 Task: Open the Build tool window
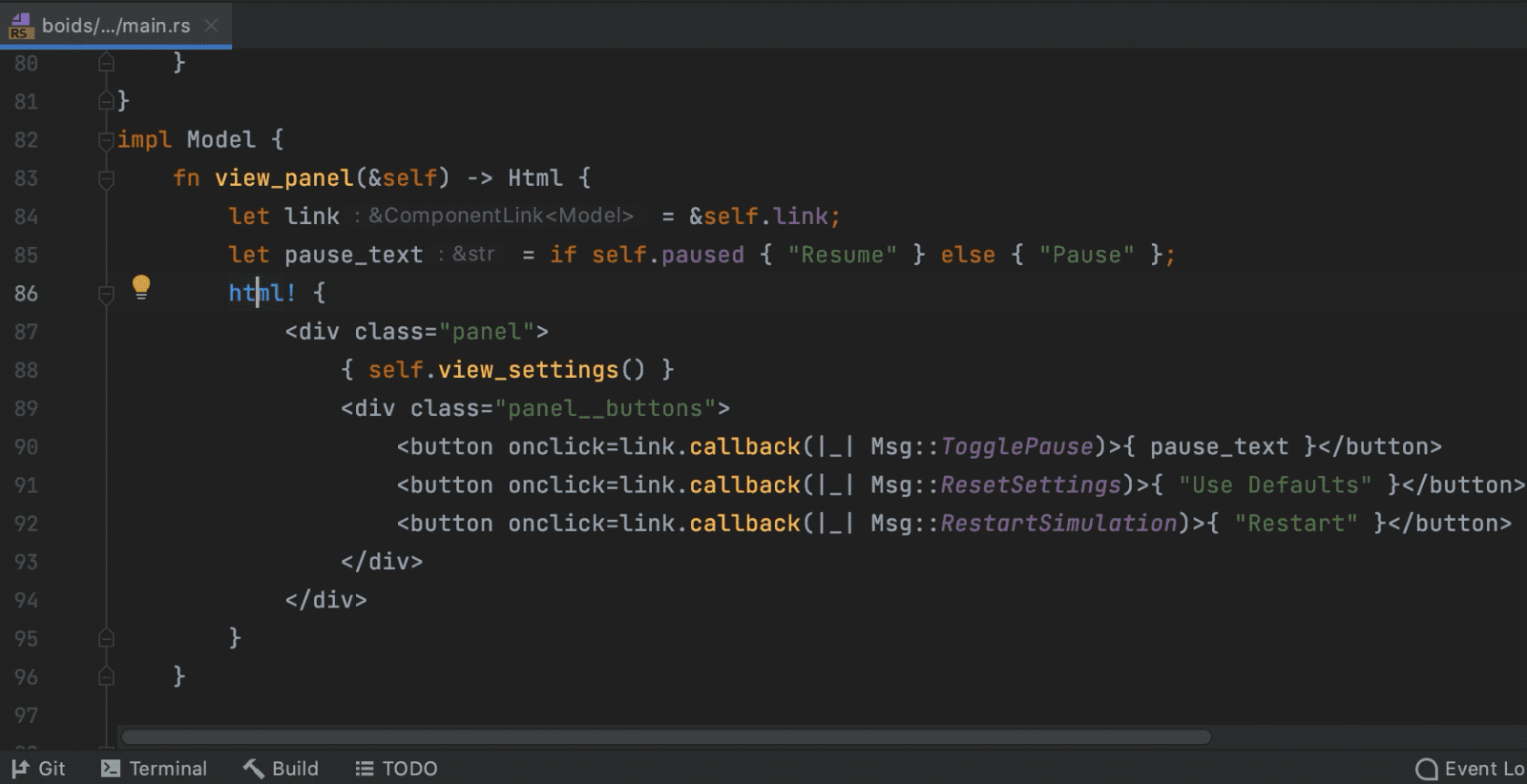pos(294,769)
